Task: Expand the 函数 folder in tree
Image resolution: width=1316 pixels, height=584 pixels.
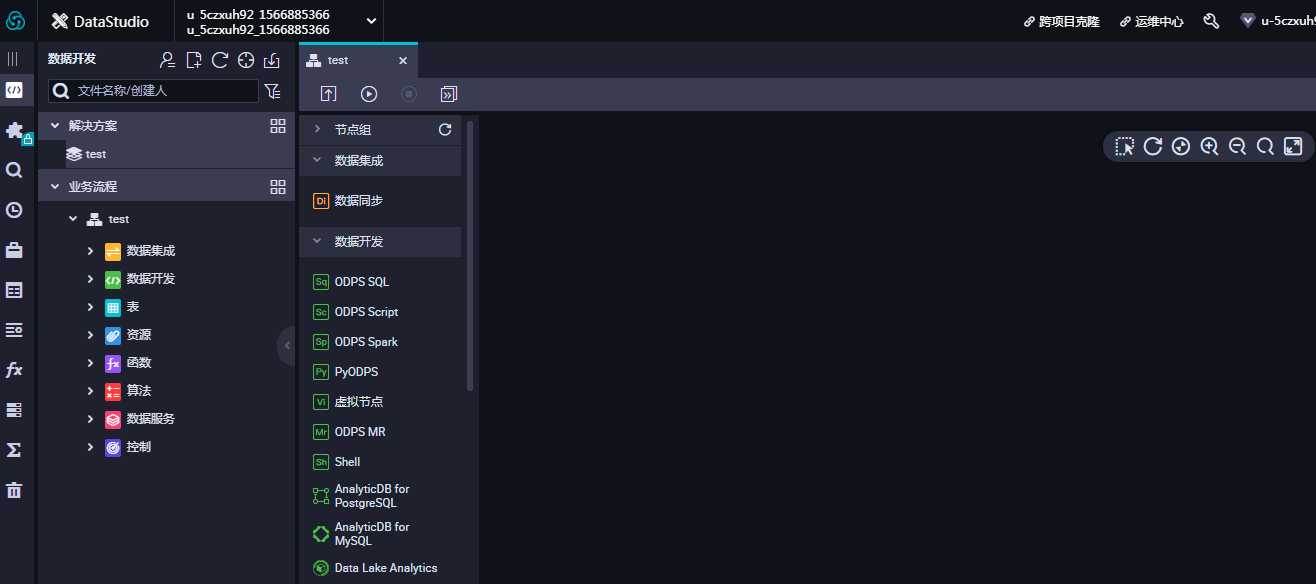Action: coord(90,363)
